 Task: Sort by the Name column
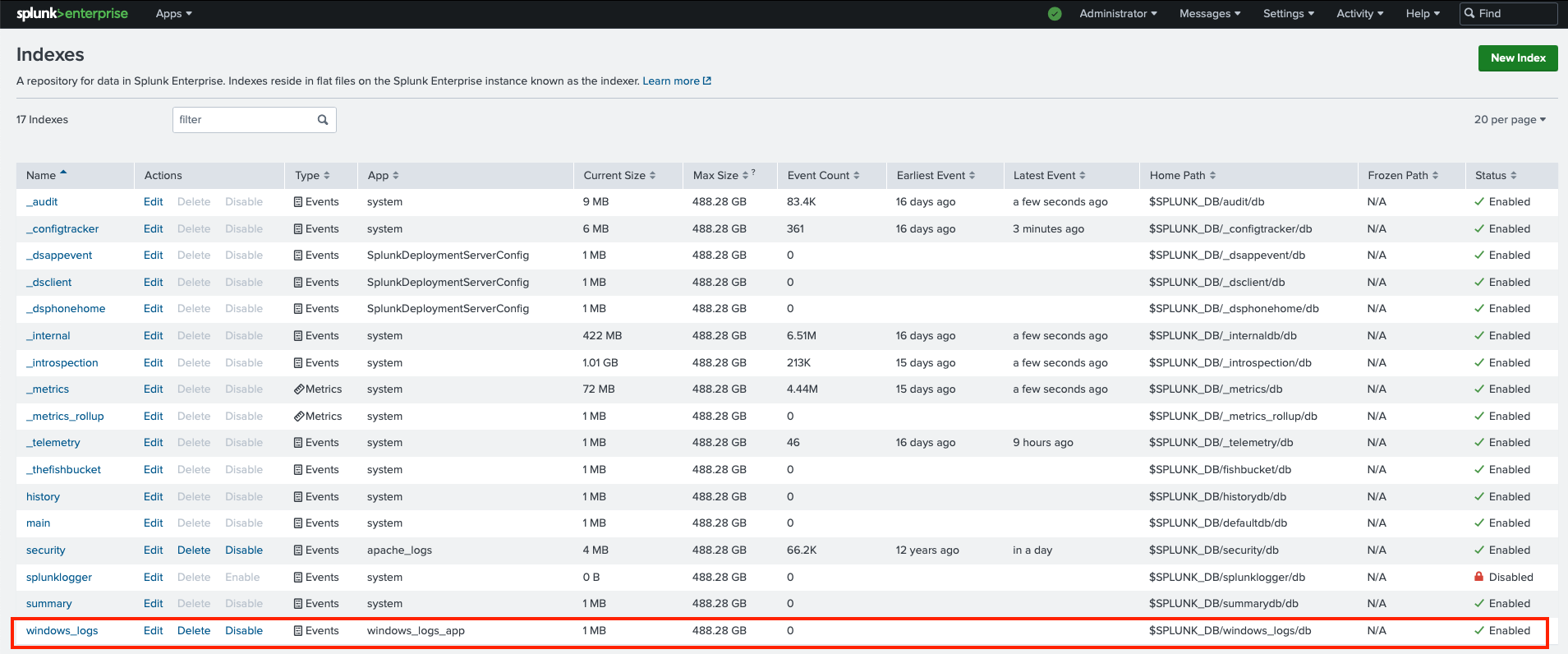coord(46,176)
